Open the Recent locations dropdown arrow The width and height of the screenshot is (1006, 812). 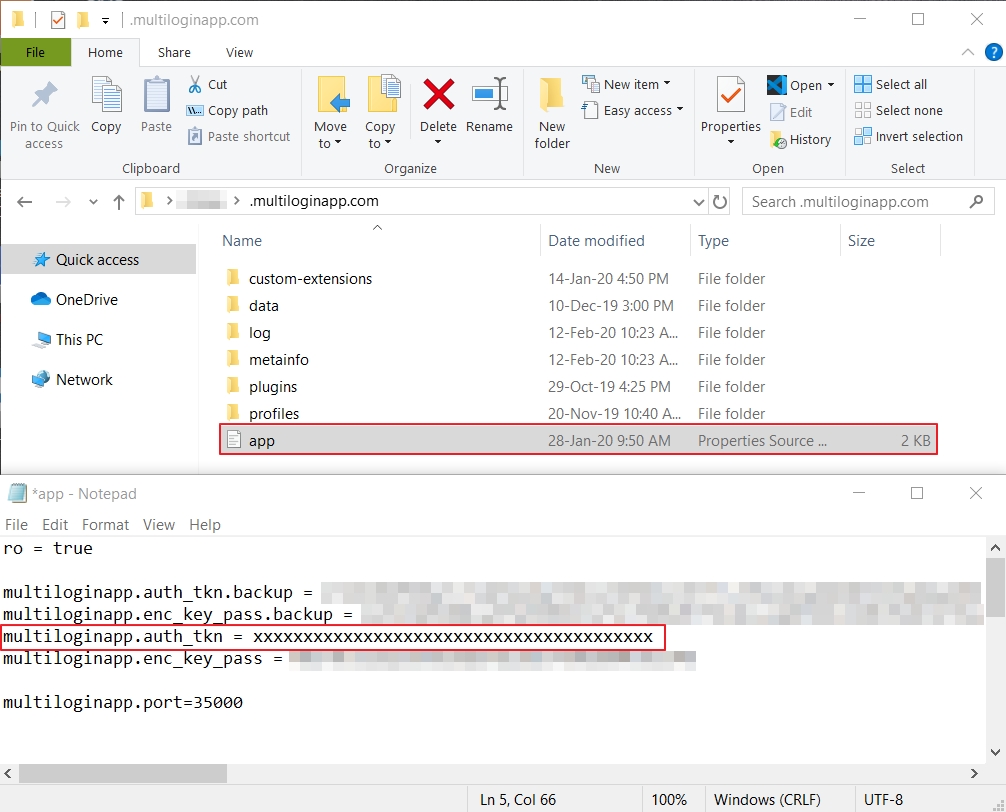[x=93, y=202]
